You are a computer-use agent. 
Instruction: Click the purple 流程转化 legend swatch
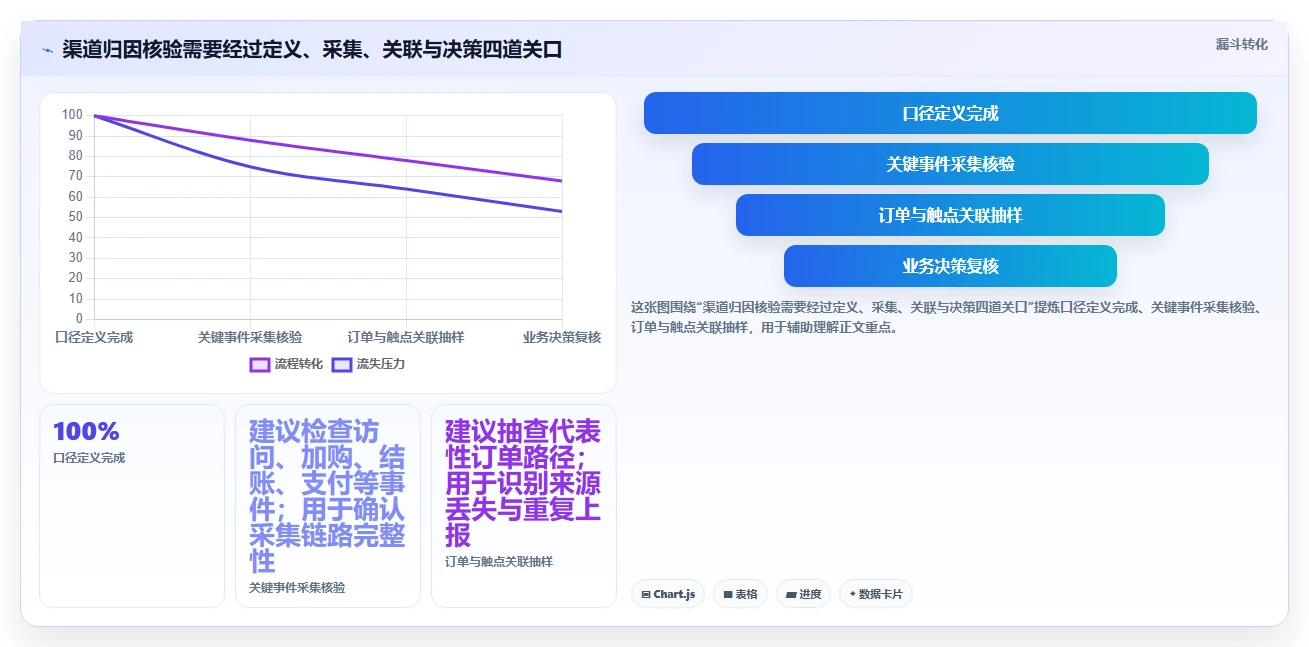point(260,364)
